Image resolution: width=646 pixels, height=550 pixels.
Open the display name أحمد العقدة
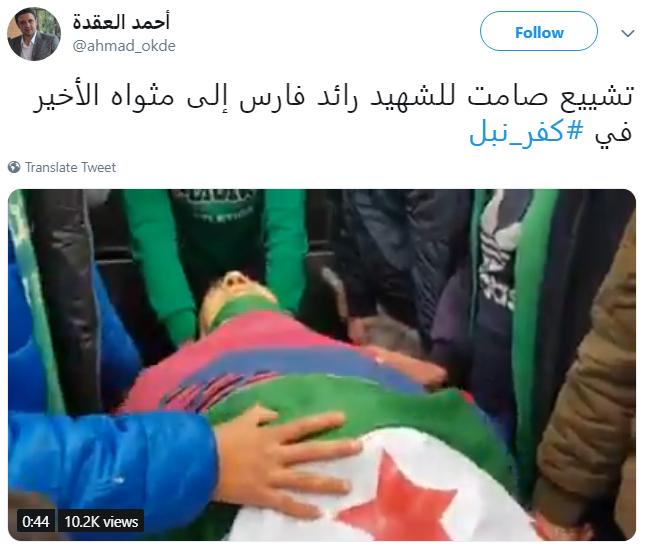pos(121,21)
